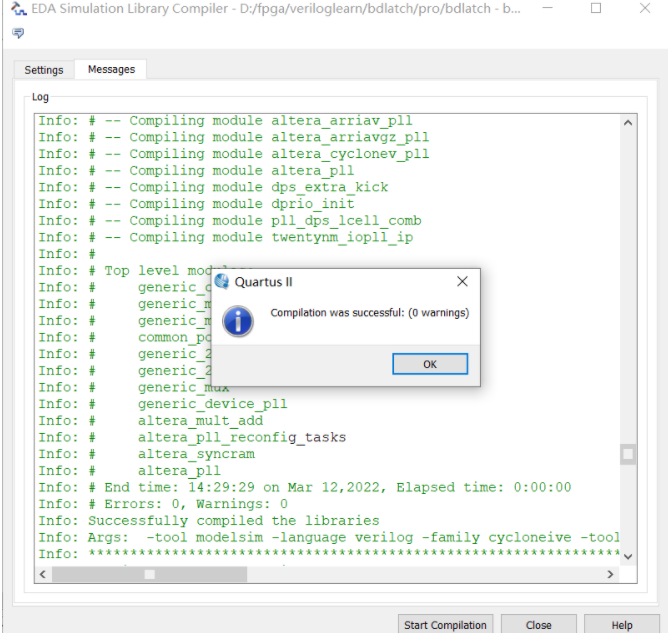Screen dimensions: 668x633
Task: Click the speech bubble icon below title
Action: (18, 33)
